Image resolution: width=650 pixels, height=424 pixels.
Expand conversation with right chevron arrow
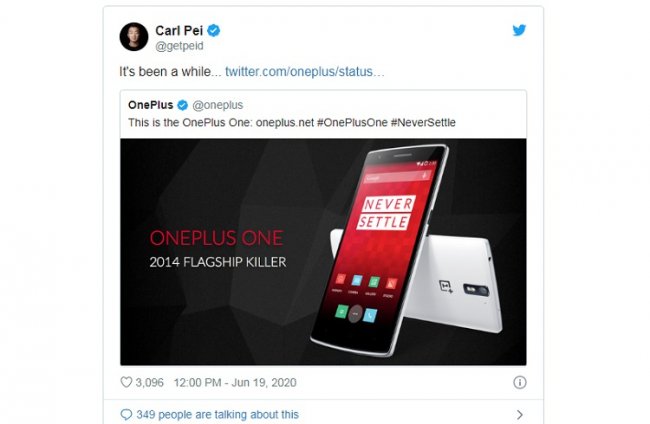tap(520, 414)
